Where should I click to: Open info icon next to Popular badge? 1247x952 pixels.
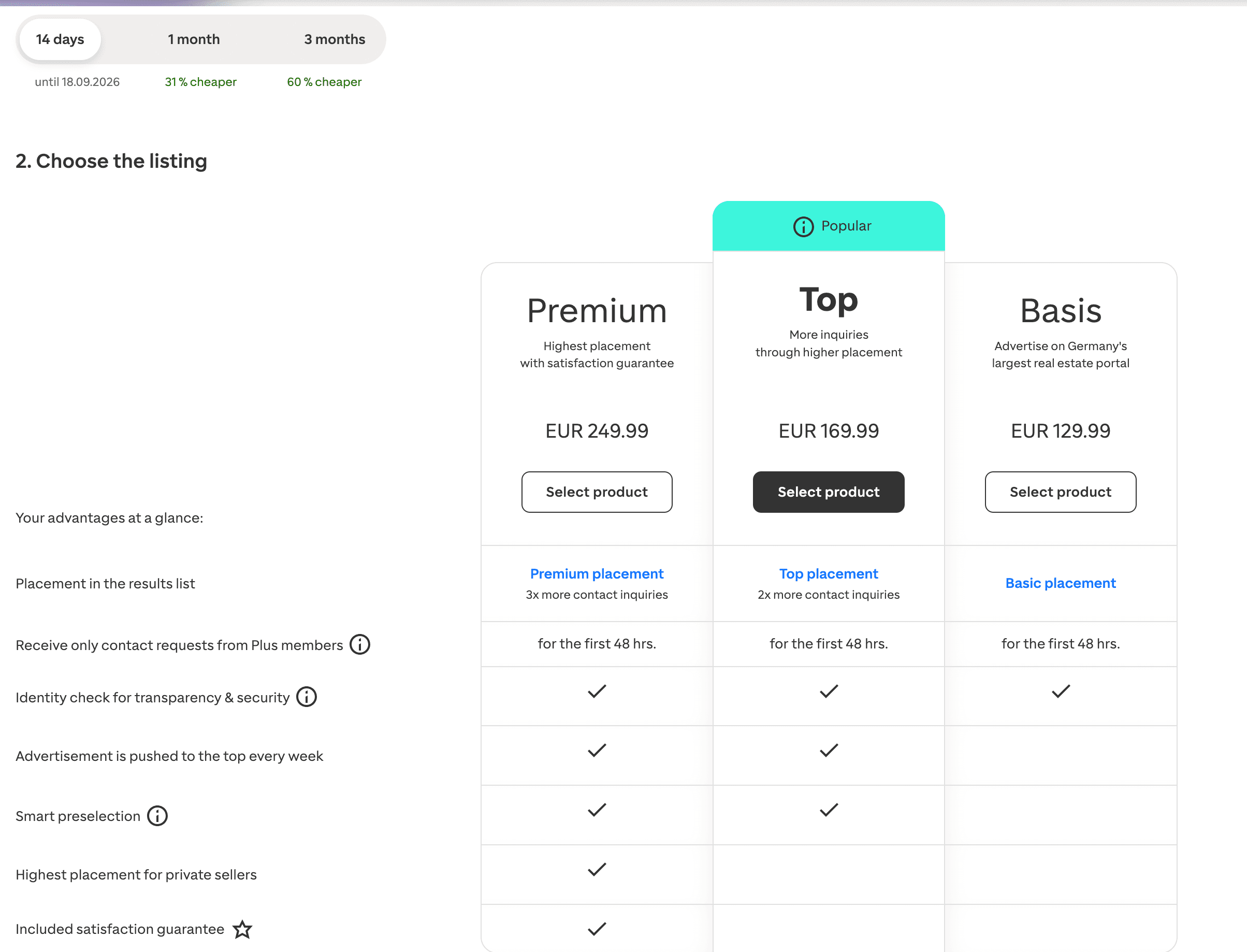point(803,227)
